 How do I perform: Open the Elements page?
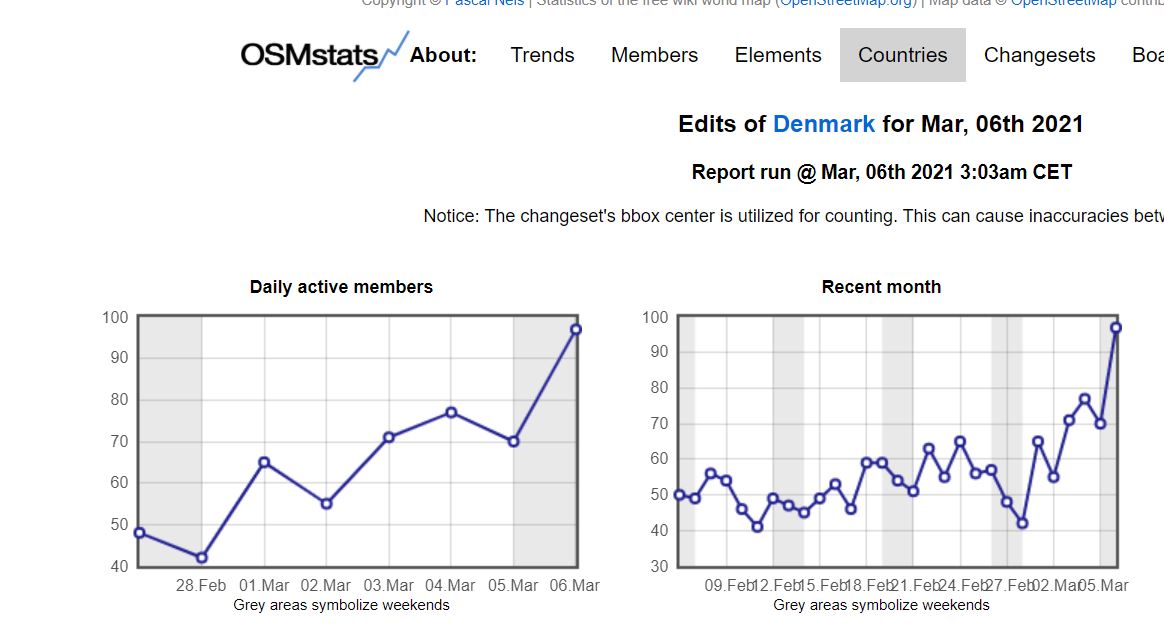(778, 55)
